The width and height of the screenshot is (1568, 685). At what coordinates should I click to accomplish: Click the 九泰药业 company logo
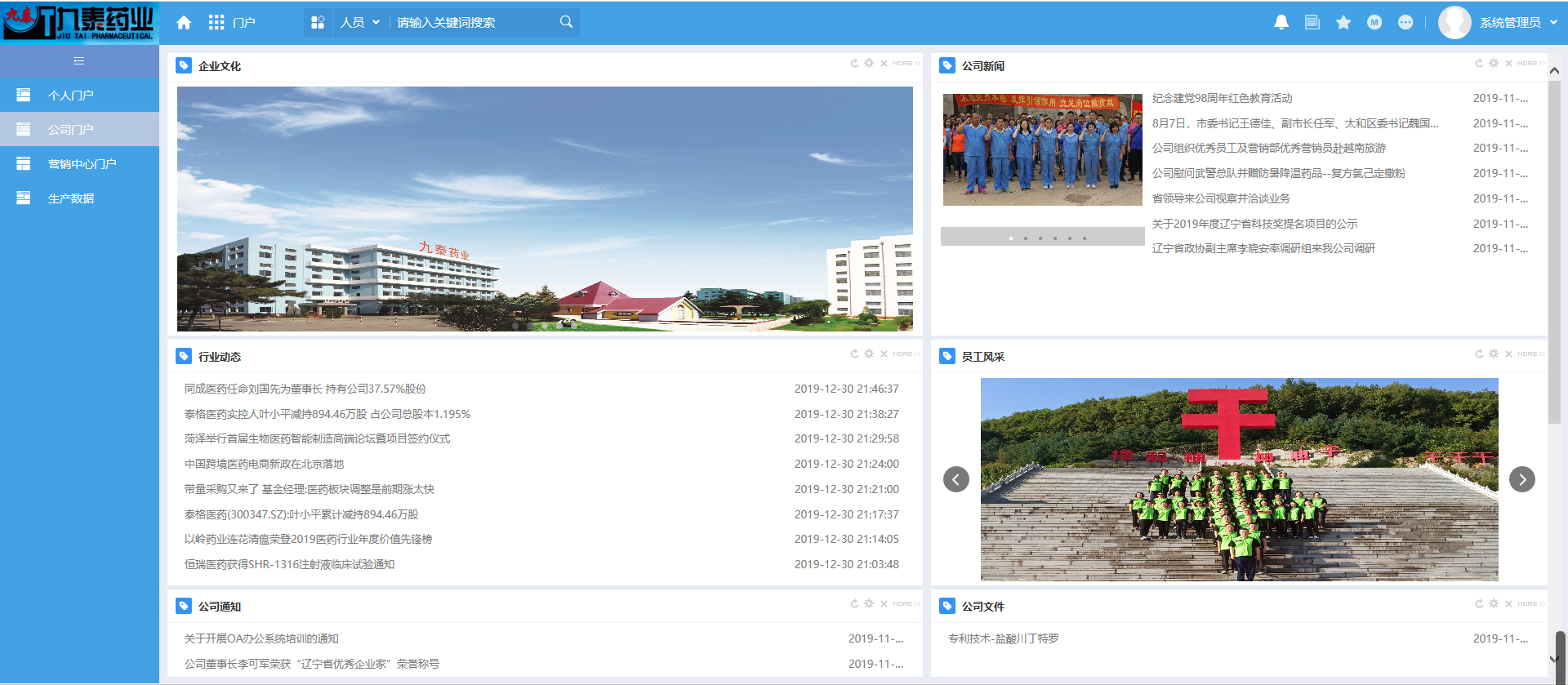point(79,23)
